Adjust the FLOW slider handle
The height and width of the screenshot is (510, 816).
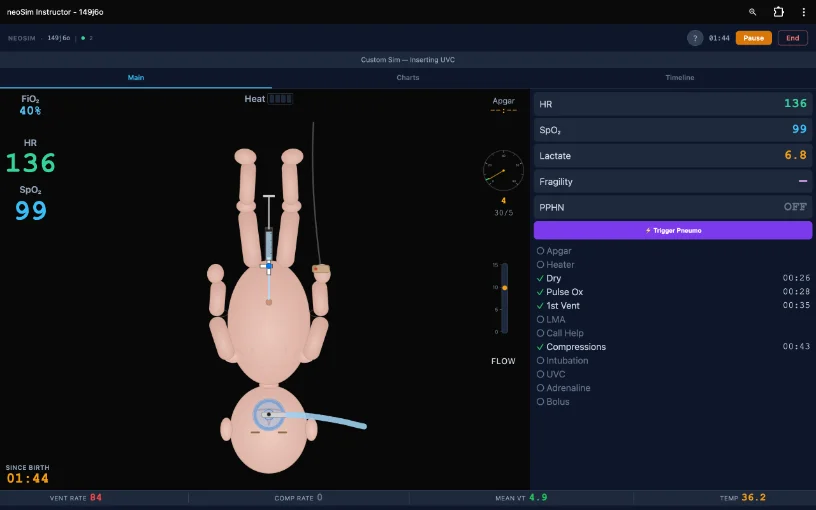[x=504, y=288]
